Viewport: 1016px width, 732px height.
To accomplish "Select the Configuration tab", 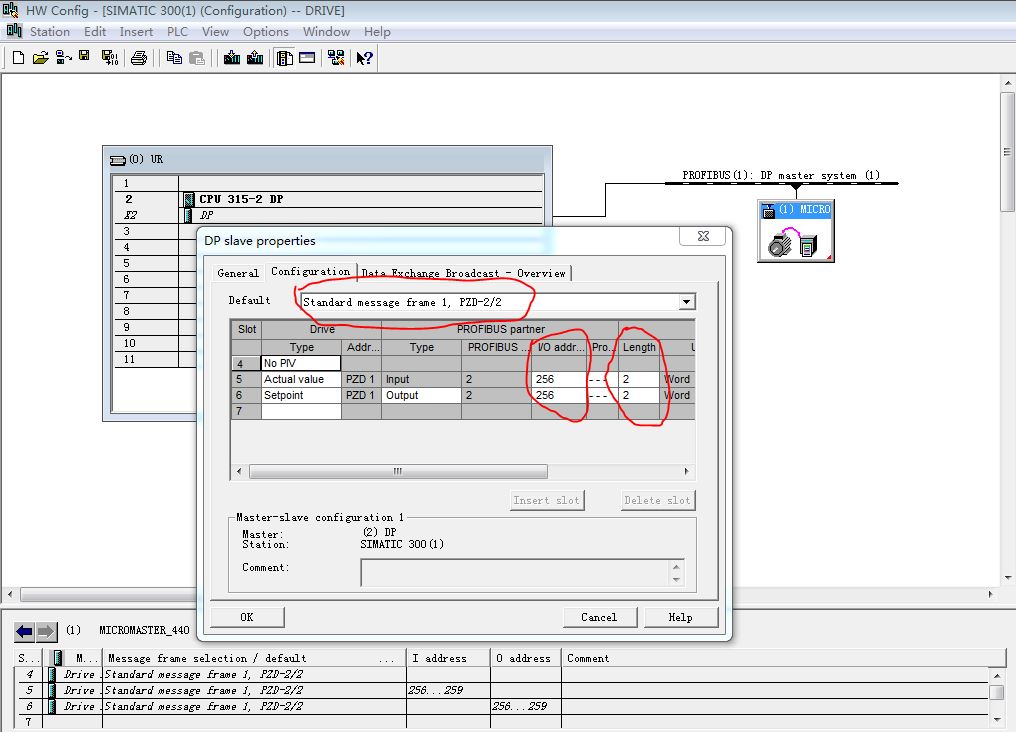I will (x=310, y=271).
